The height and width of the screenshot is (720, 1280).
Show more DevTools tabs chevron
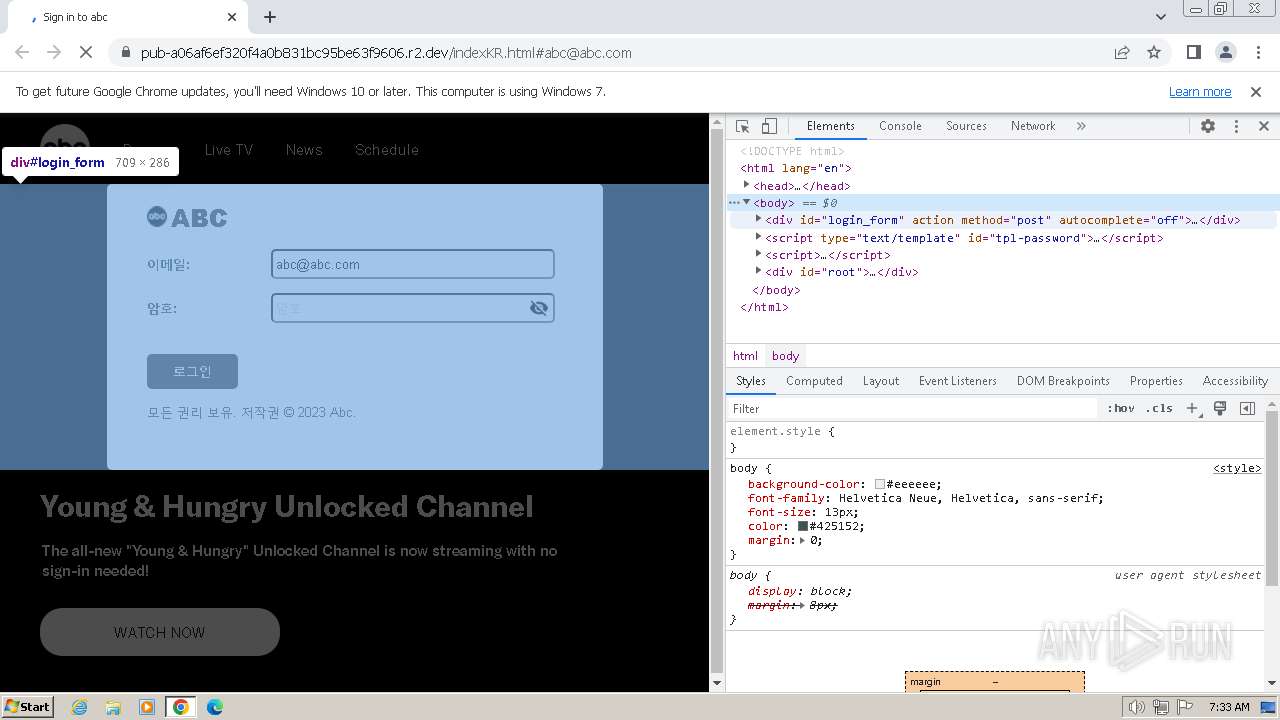[1081, 126]
